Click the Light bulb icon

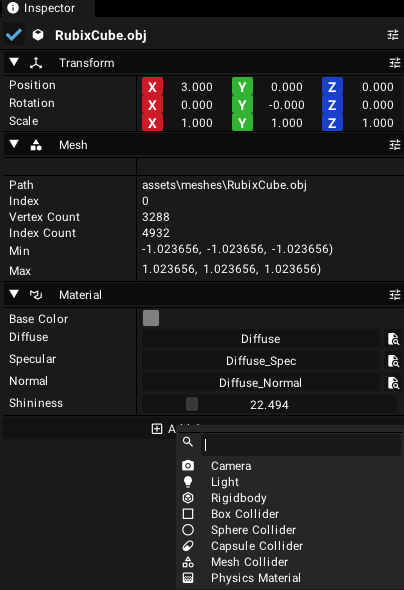click(x=188, y=482)
